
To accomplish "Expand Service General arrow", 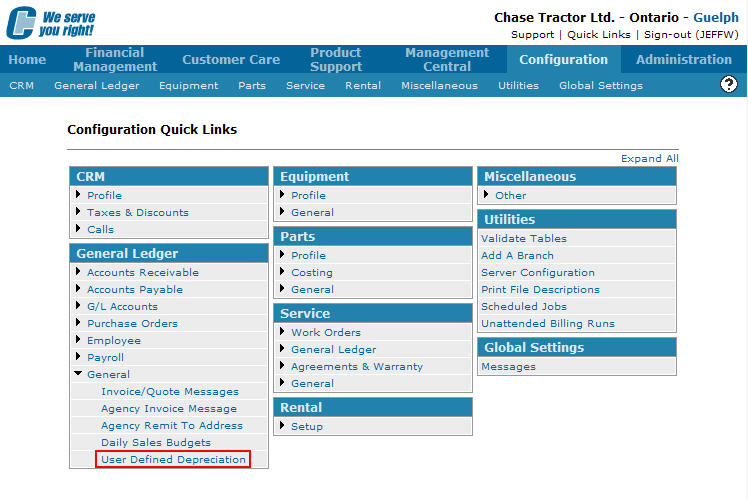I will [282, 383].
